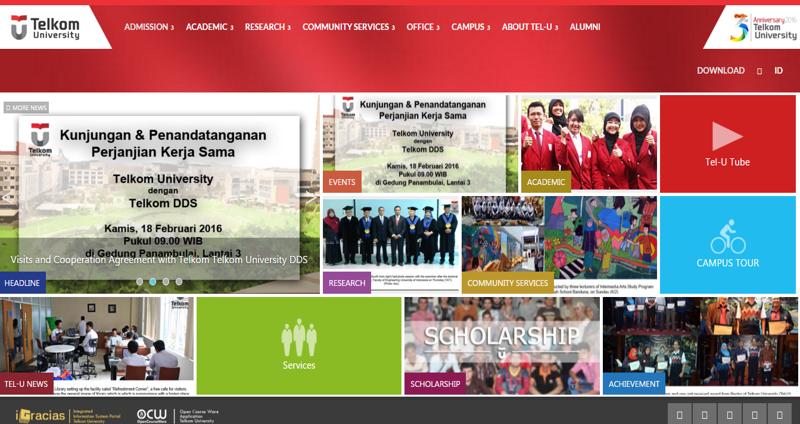Expand the COMMUNITY SERVICES navbar menu

coord(348,27)
